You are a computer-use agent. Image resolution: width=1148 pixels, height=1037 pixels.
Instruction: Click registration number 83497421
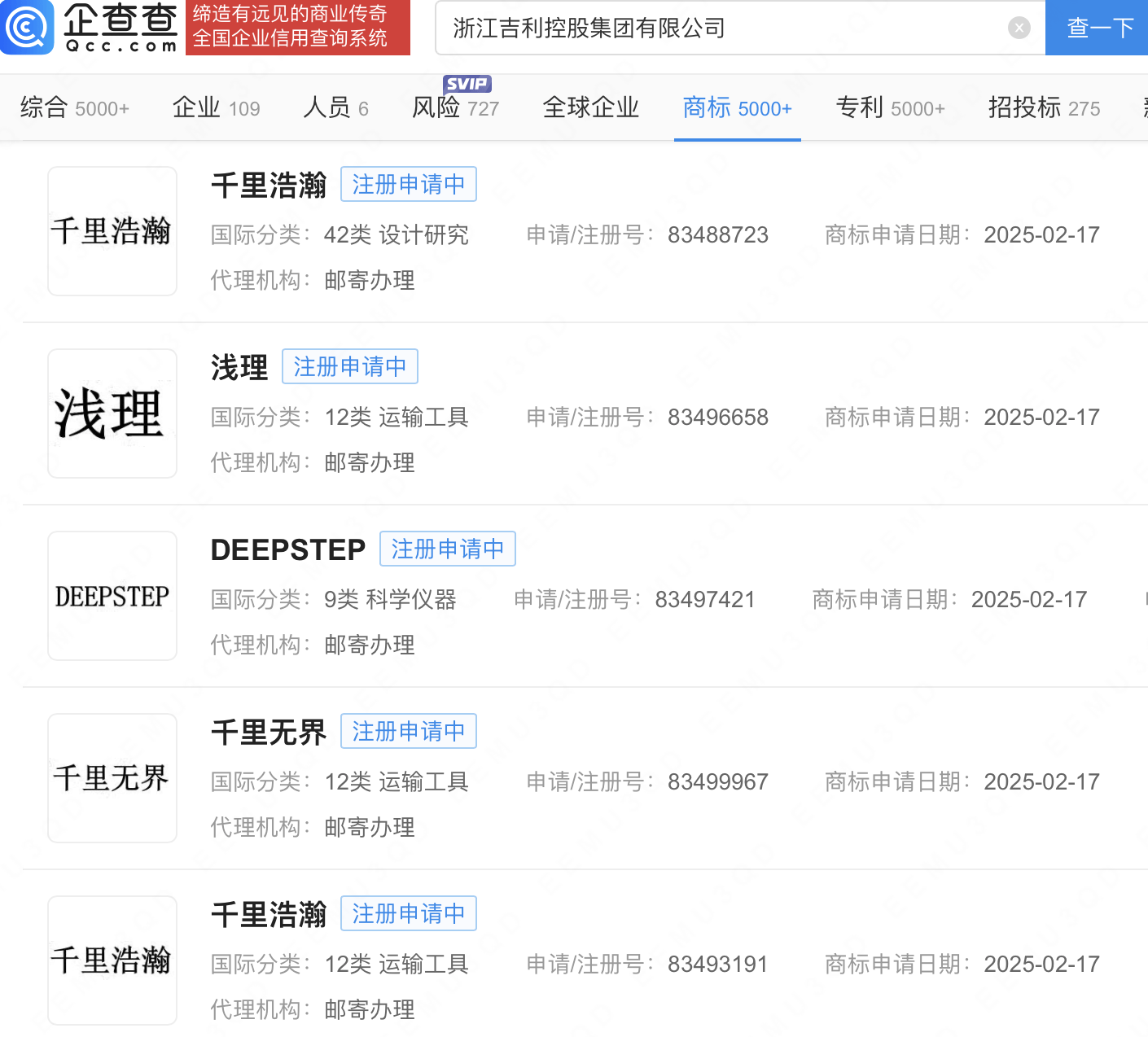tap(705, 600)
